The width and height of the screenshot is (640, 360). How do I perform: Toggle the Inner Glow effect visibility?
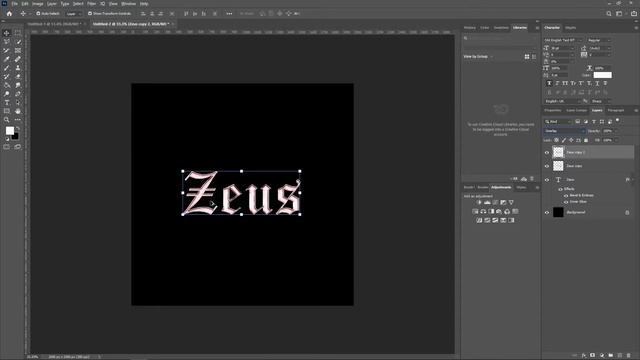[566, 202]
